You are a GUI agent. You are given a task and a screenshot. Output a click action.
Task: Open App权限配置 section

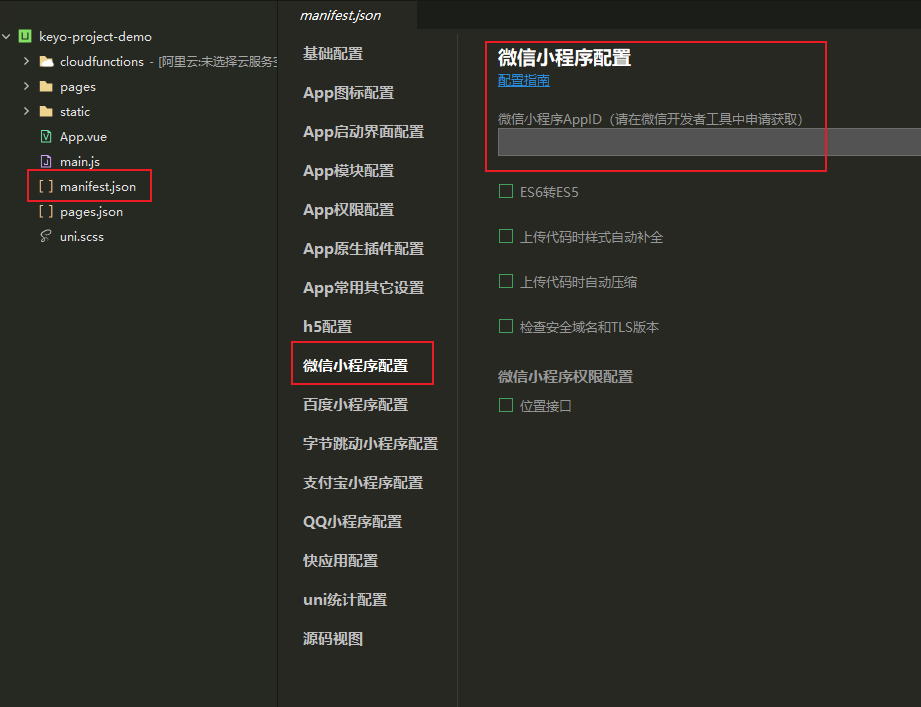pos(348,210)
